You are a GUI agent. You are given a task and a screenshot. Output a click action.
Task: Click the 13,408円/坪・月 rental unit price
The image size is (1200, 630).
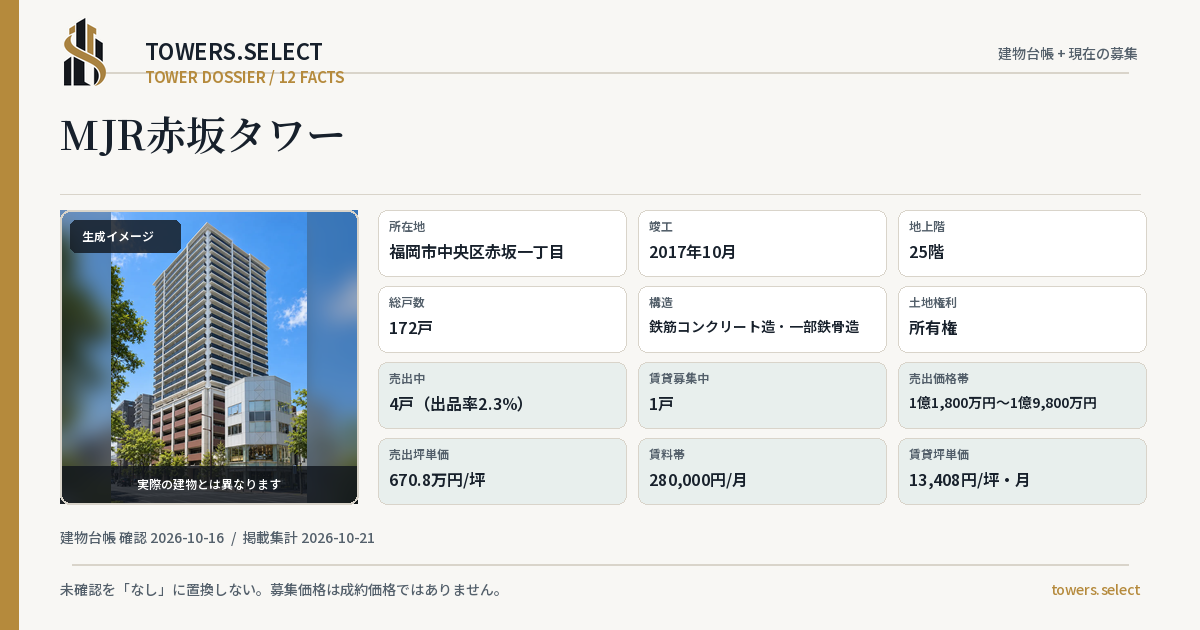point(969,480)
